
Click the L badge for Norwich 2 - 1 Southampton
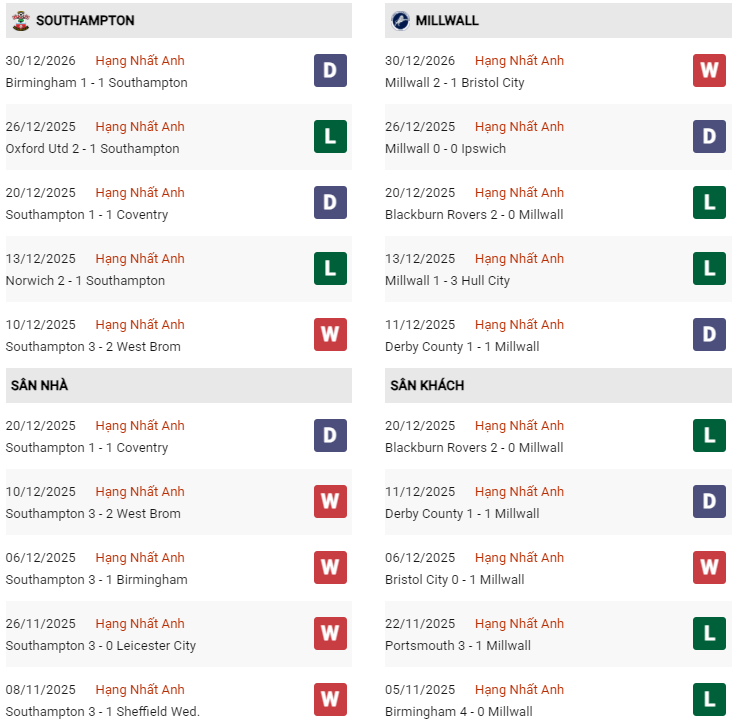coord(330,269)
